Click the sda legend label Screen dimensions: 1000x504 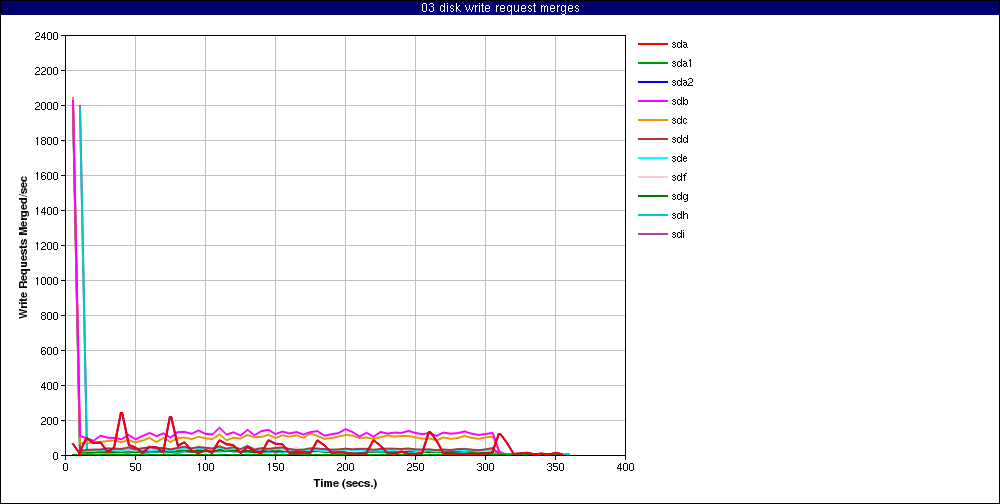tap(680, 45)
